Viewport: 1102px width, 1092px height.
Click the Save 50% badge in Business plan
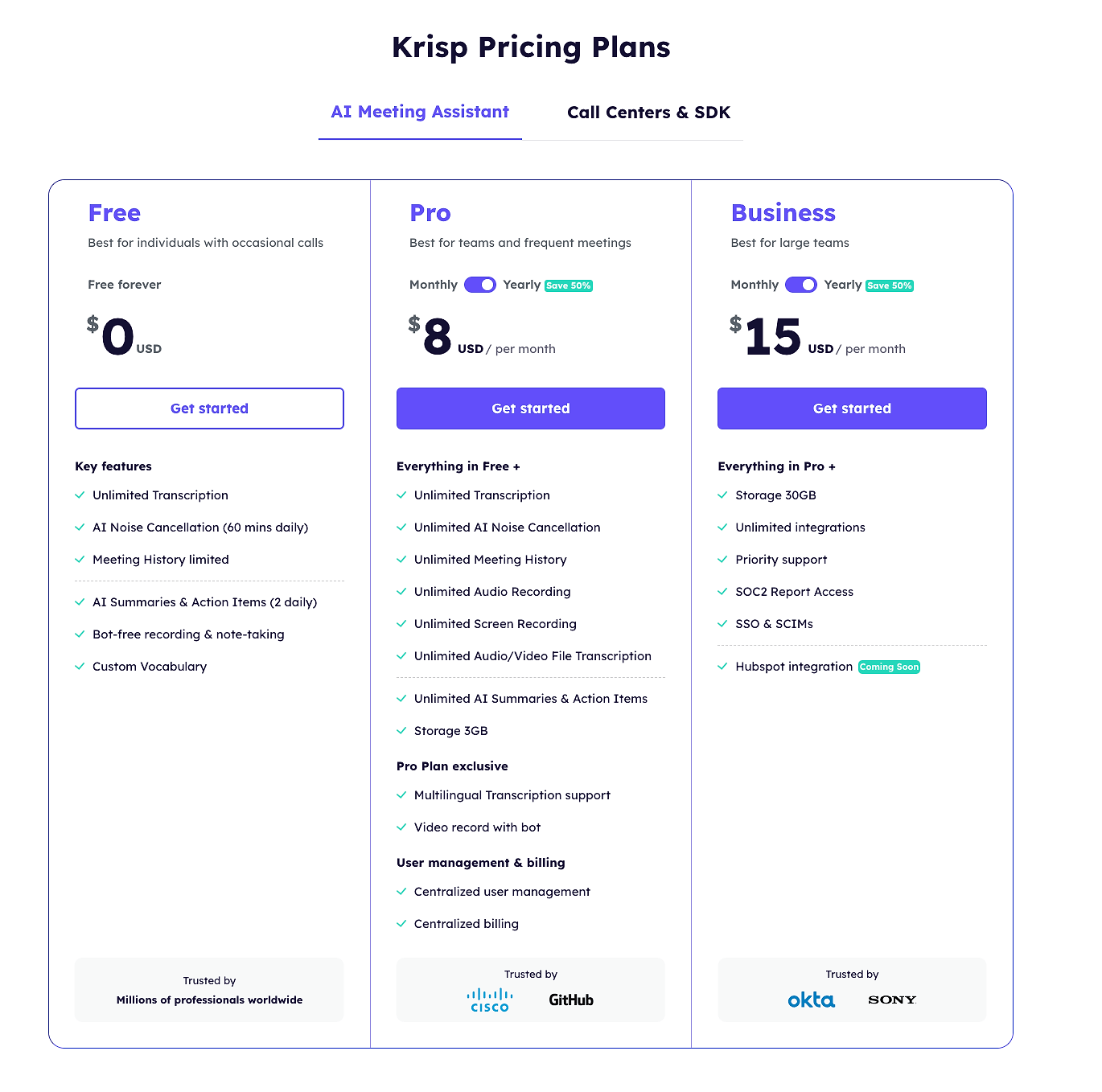pos(890,285)
